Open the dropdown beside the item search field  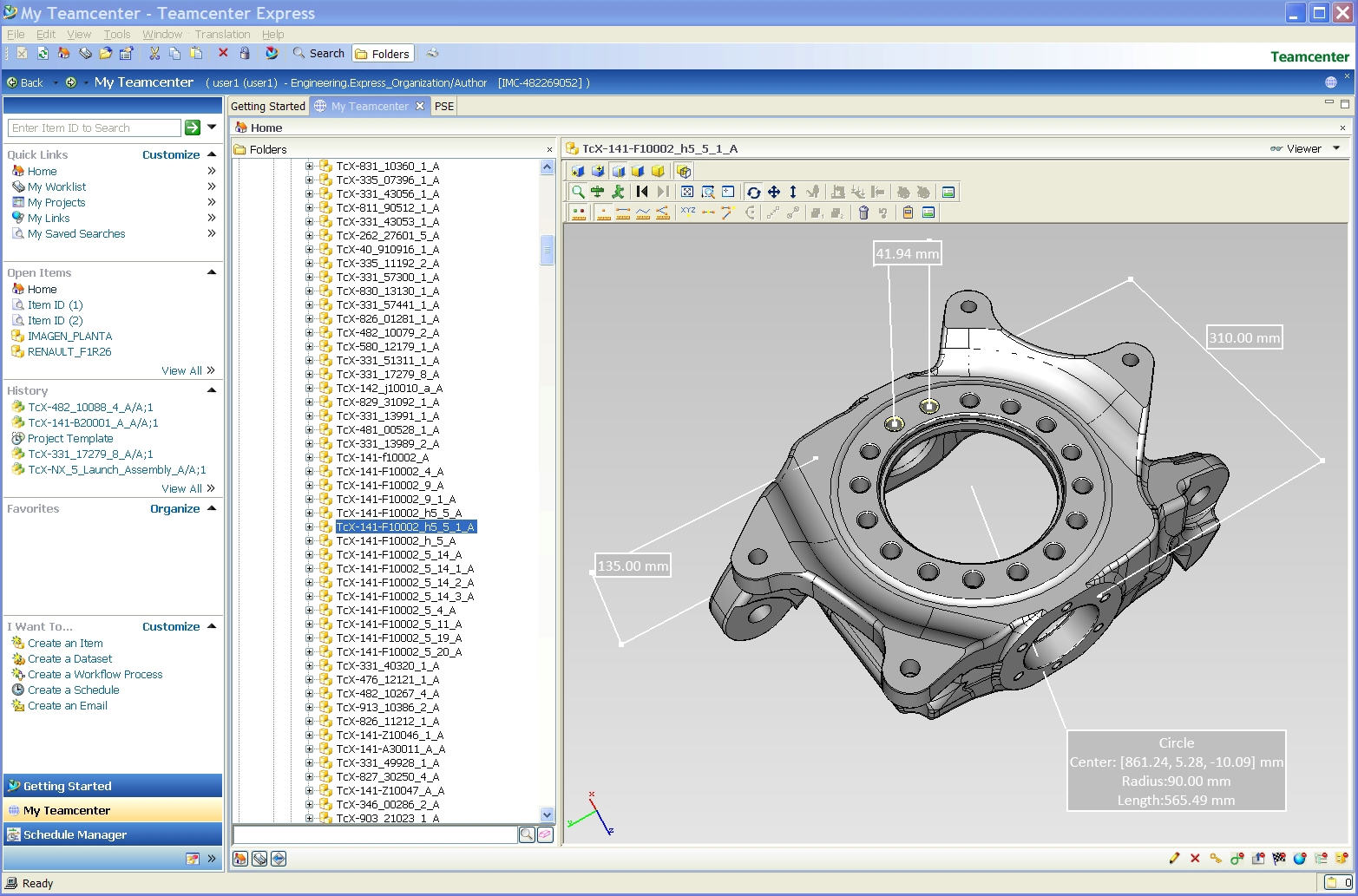coord(212,128)
